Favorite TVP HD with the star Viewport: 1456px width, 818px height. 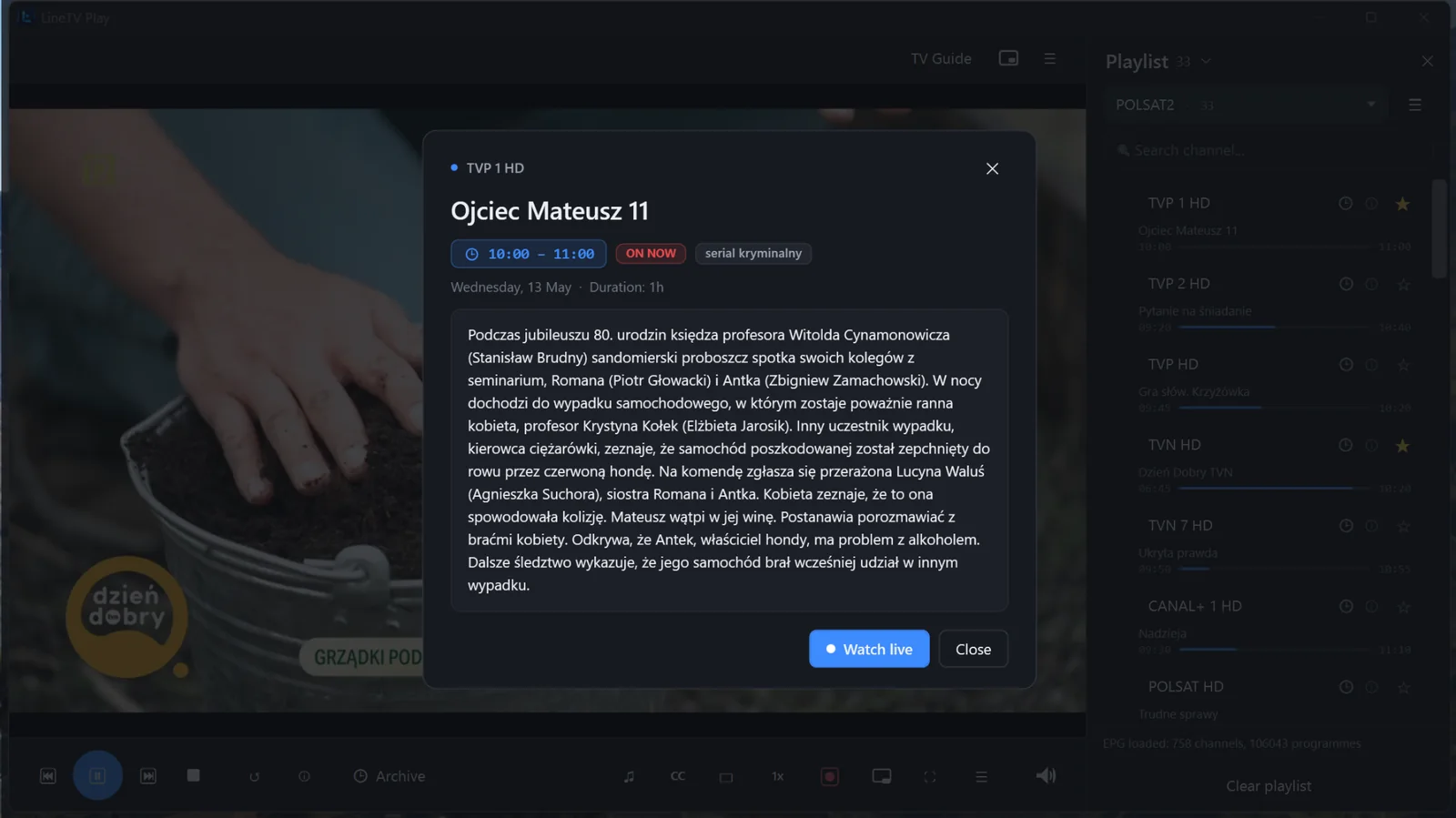pyautogui.click(x=1402, y=365)
